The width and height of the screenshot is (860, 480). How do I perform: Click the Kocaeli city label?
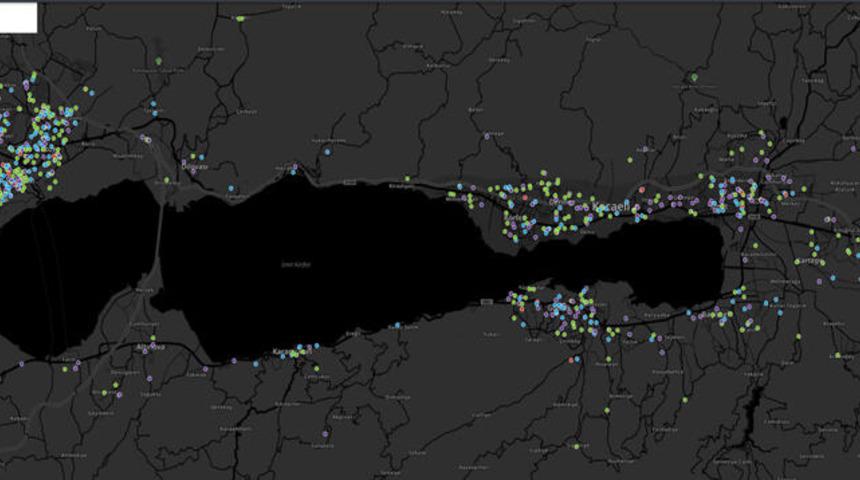610,207
